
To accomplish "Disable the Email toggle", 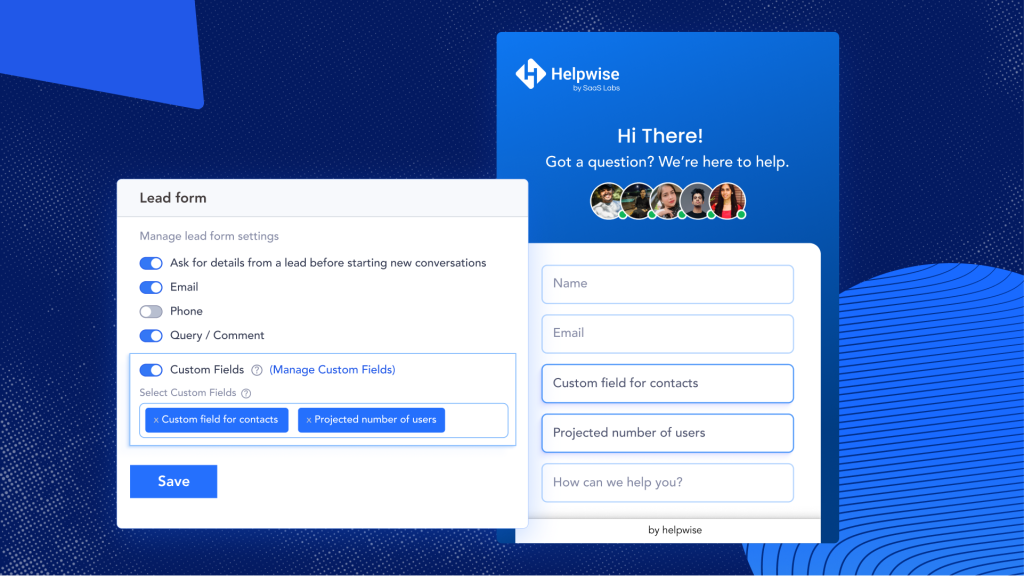I will click(x=151, y=287).
